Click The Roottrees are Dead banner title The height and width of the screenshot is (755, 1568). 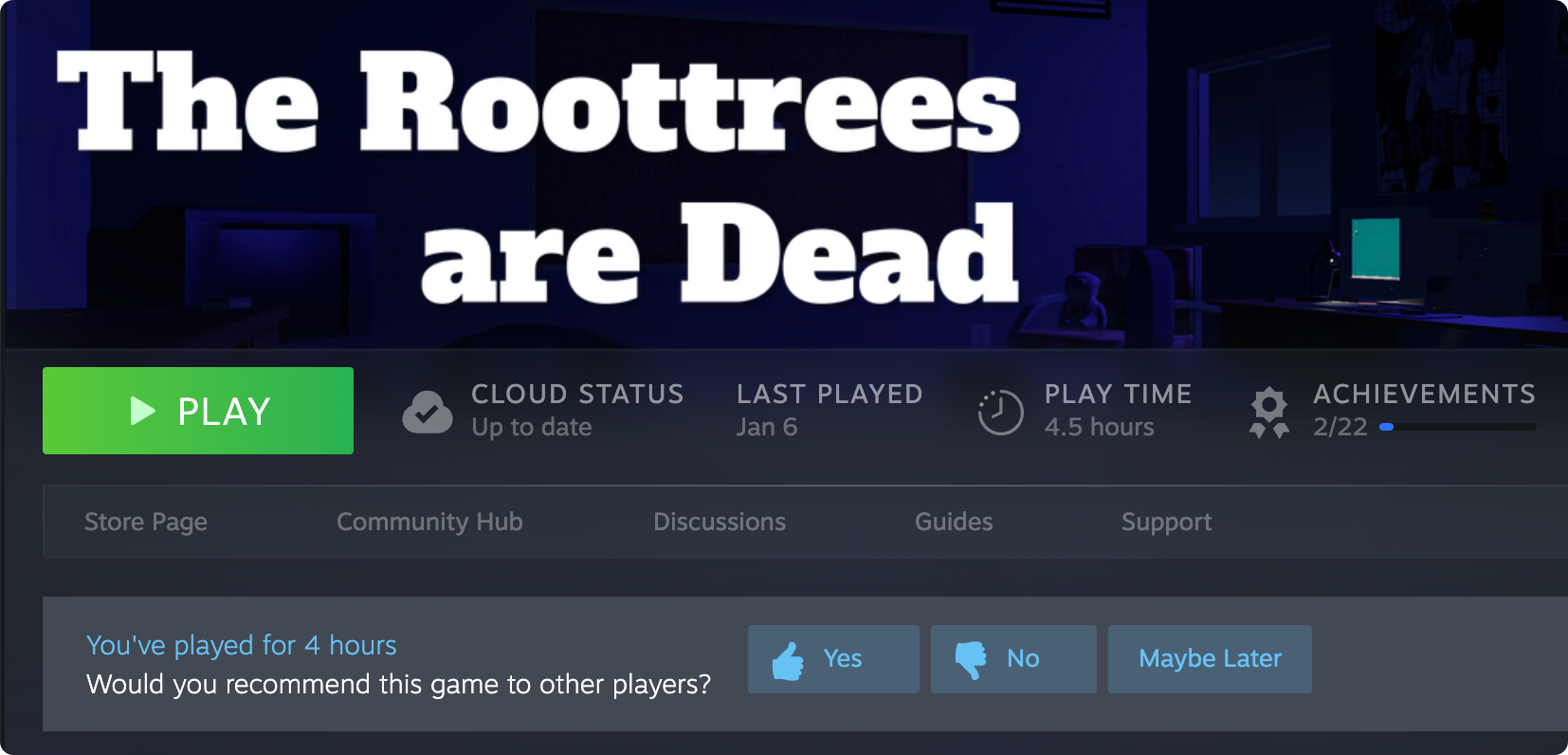tap(540, 175)
